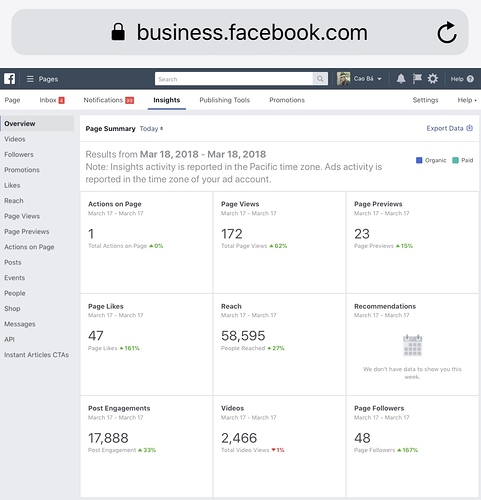
Task: Open the Reach card title
Action: click(231, 306)
